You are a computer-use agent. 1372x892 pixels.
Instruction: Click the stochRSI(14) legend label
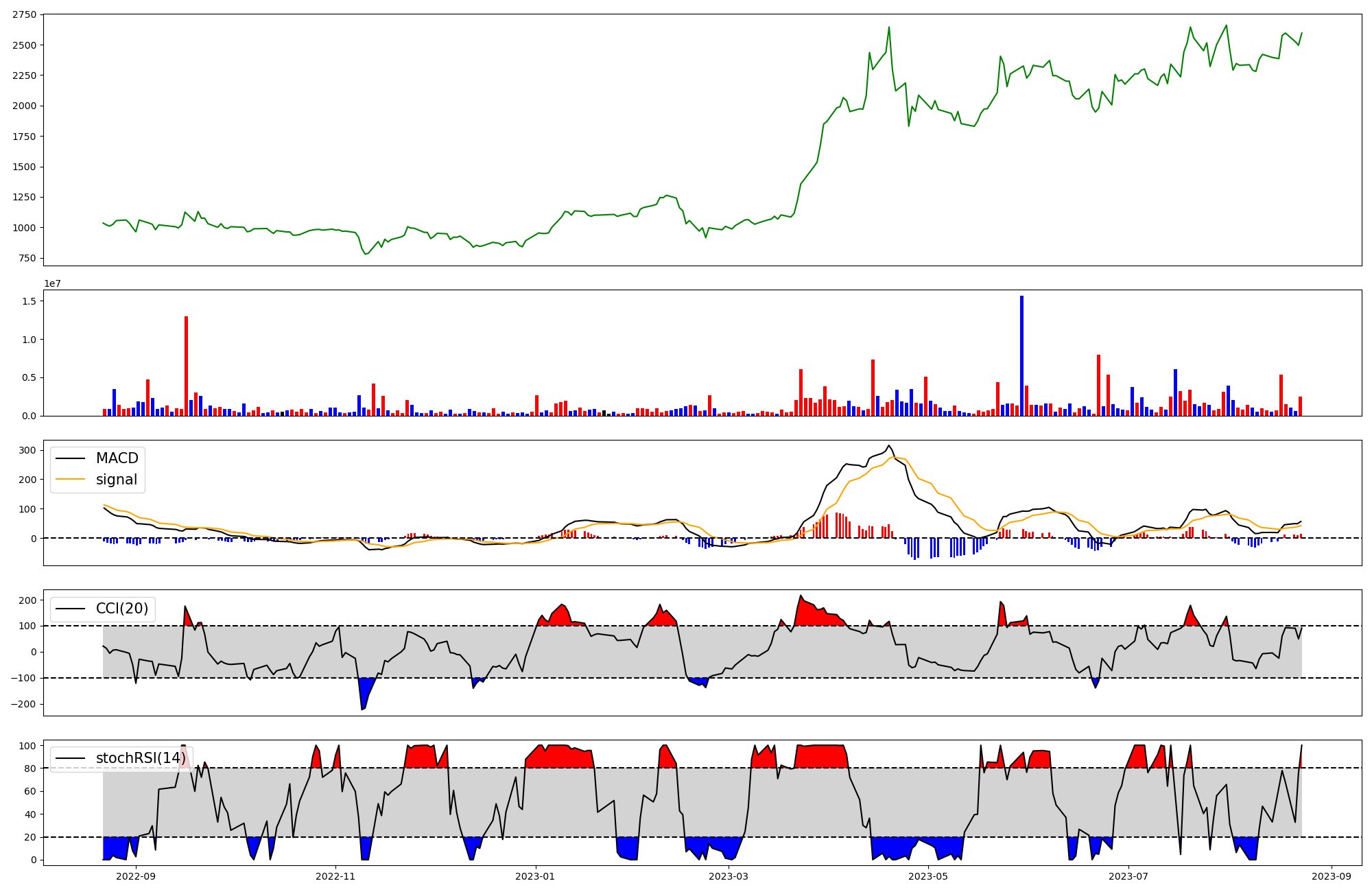tap(141, 758)
